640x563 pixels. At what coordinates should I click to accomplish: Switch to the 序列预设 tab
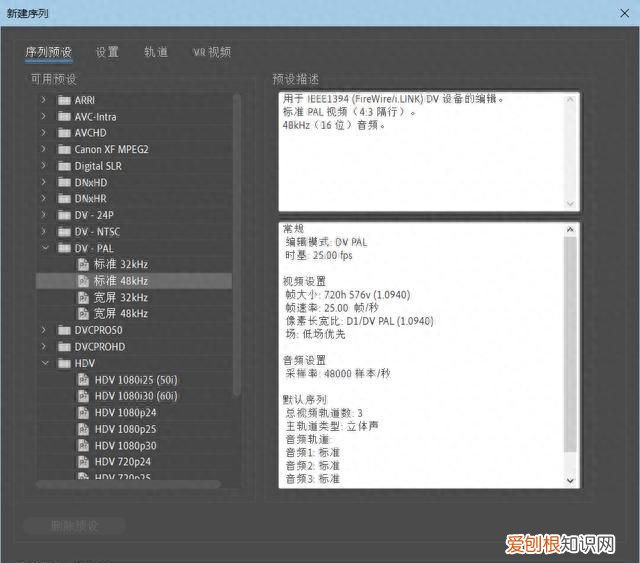[x=49, y=52]
